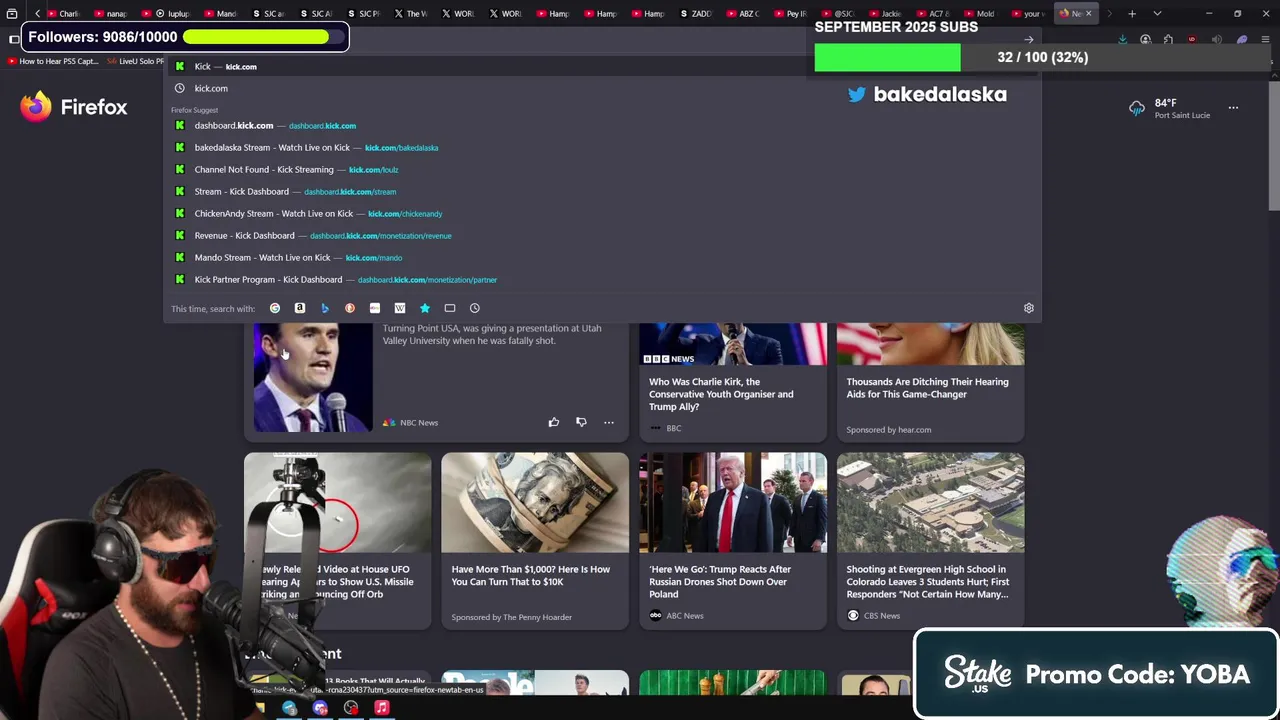Screen dimensions: 1280x720
Task: Open search settings gear in urlbar dropdown
Action: click(x=1029, y=308)
